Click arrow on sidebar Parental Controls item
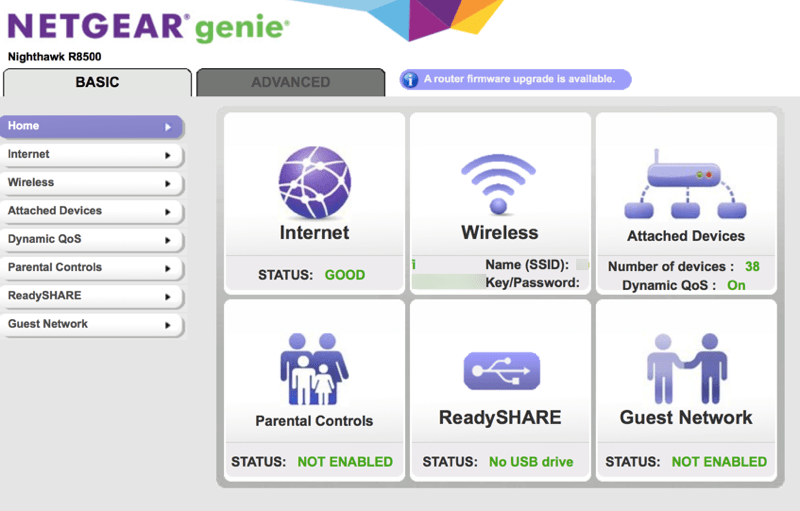Image resolution: width=800 pixels, height=511 pixels. click(168, 269)
